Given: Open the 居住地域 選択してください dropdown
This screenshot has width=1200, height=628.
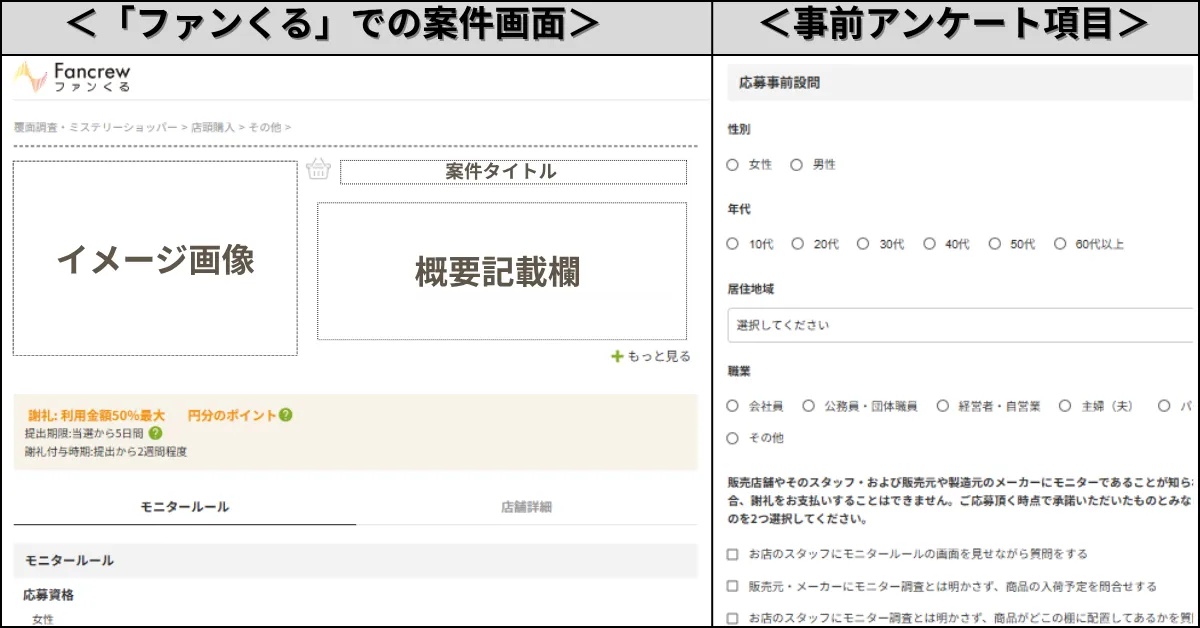Looking at the screenshot, I should (960, 324).
